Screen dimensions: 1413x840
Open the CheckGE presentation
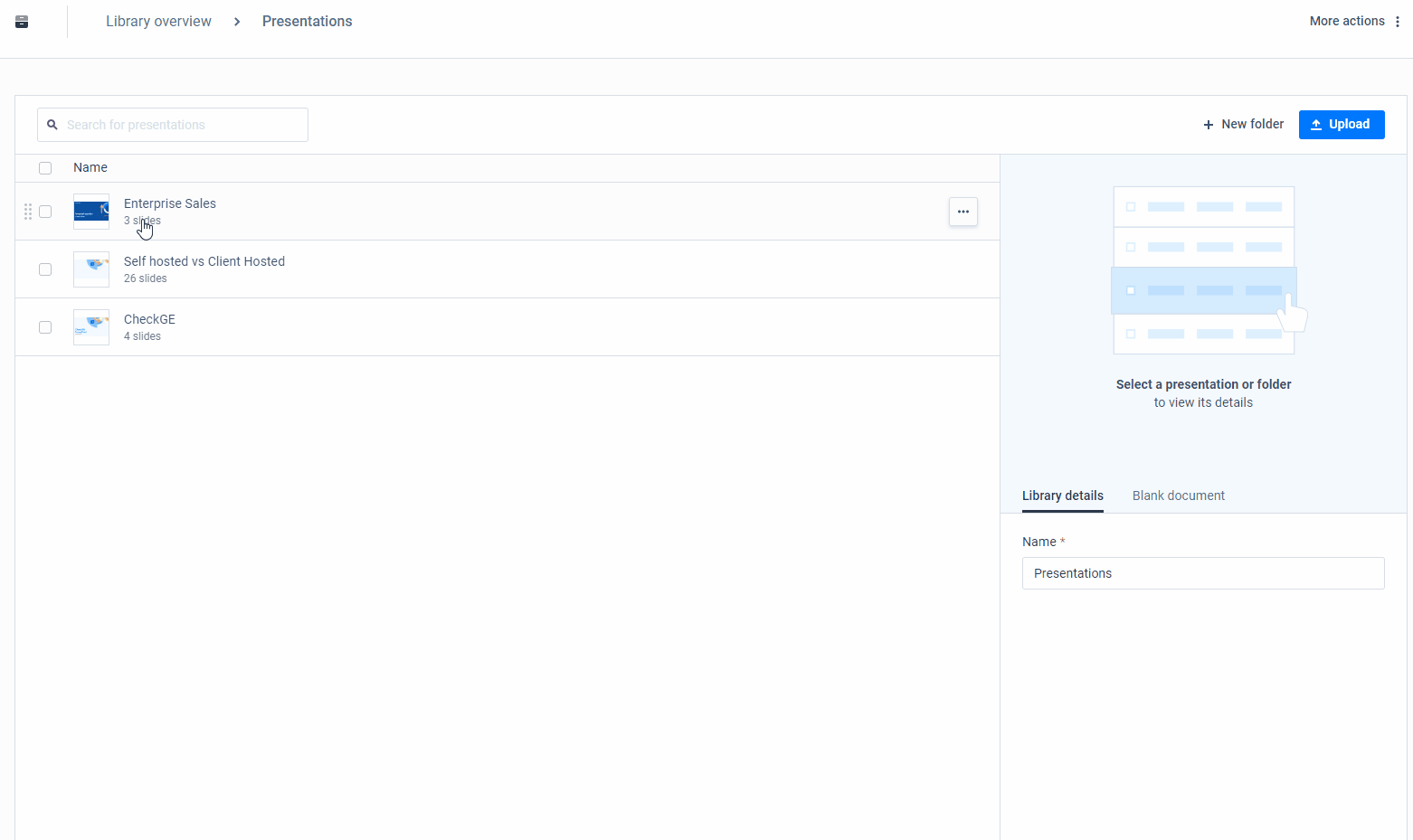coord(149,319)
